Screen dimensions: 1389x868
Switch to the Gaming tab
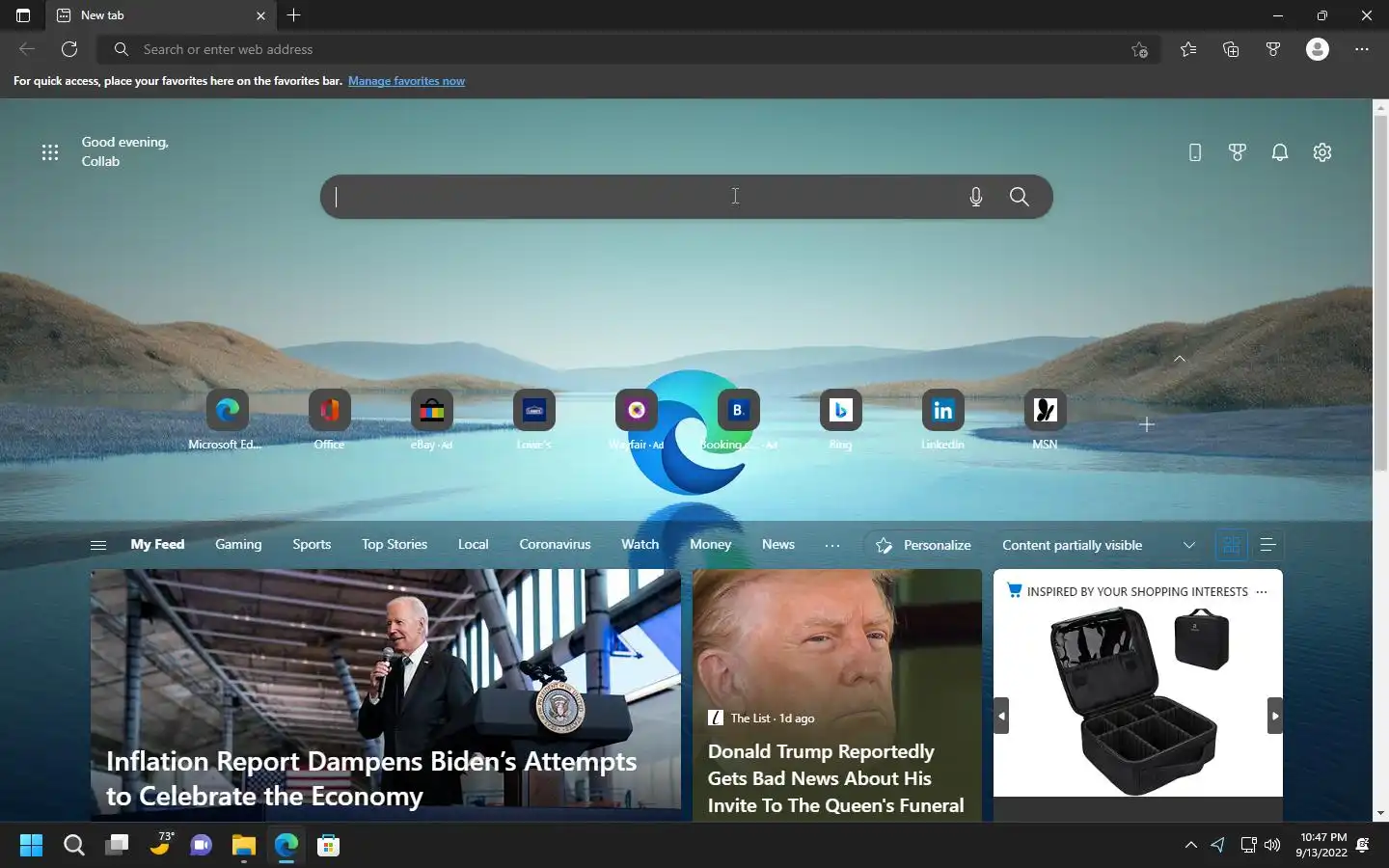(x=238, y=544)
